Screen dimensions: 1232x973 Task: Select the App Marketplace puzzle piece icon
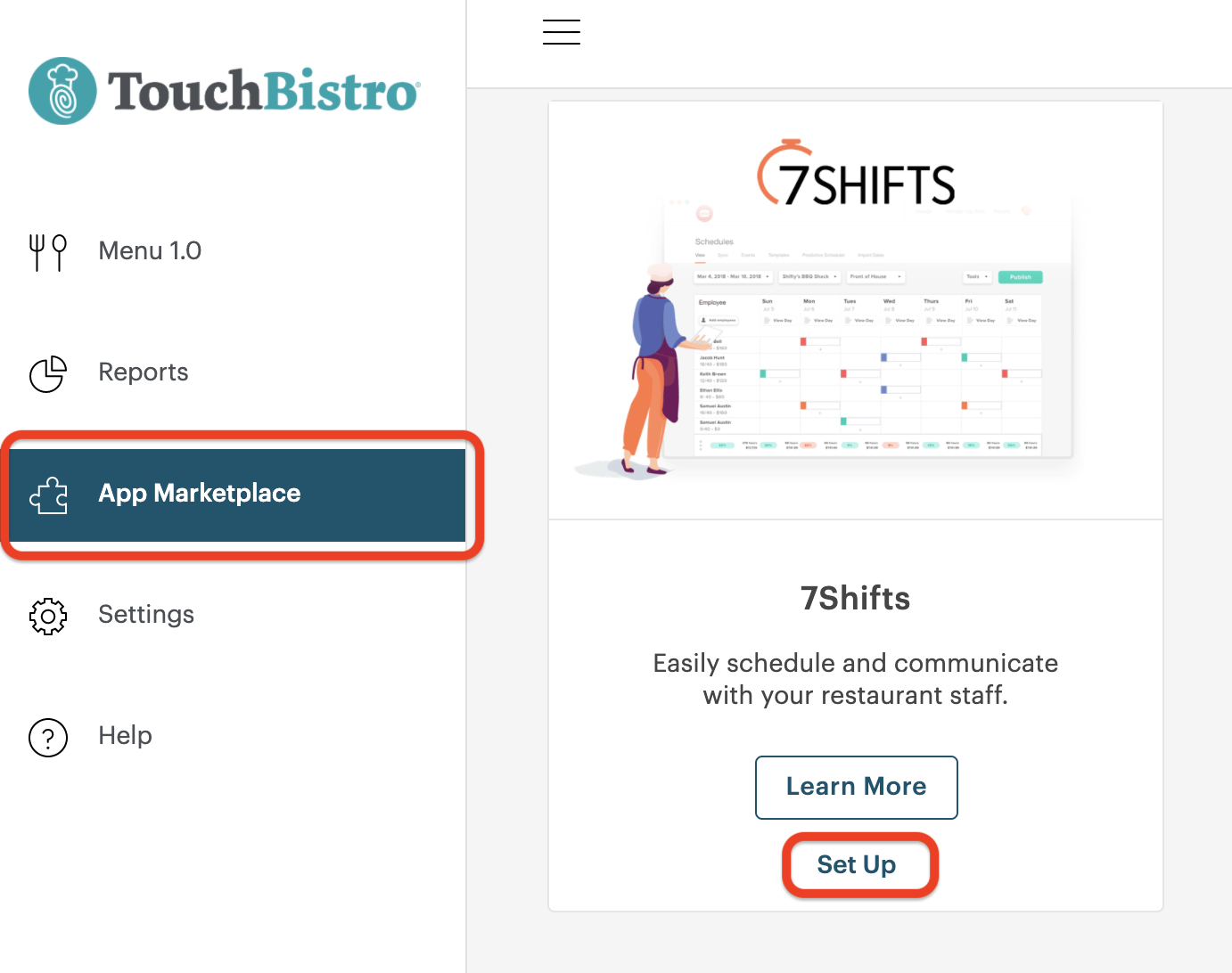[x=48, y=495]
